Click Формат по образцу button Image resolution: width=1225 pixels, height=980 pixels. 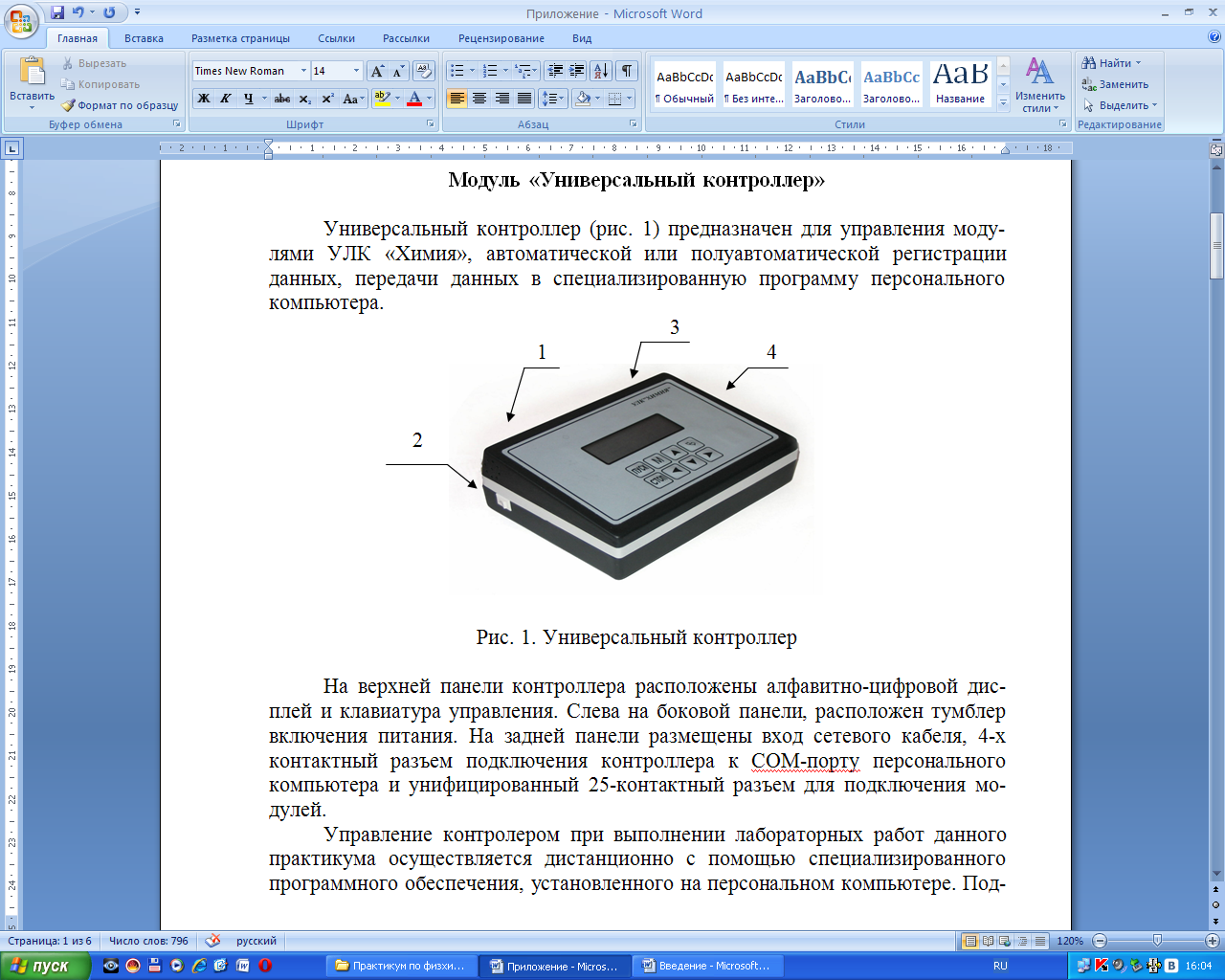click(x=121, y=105)
